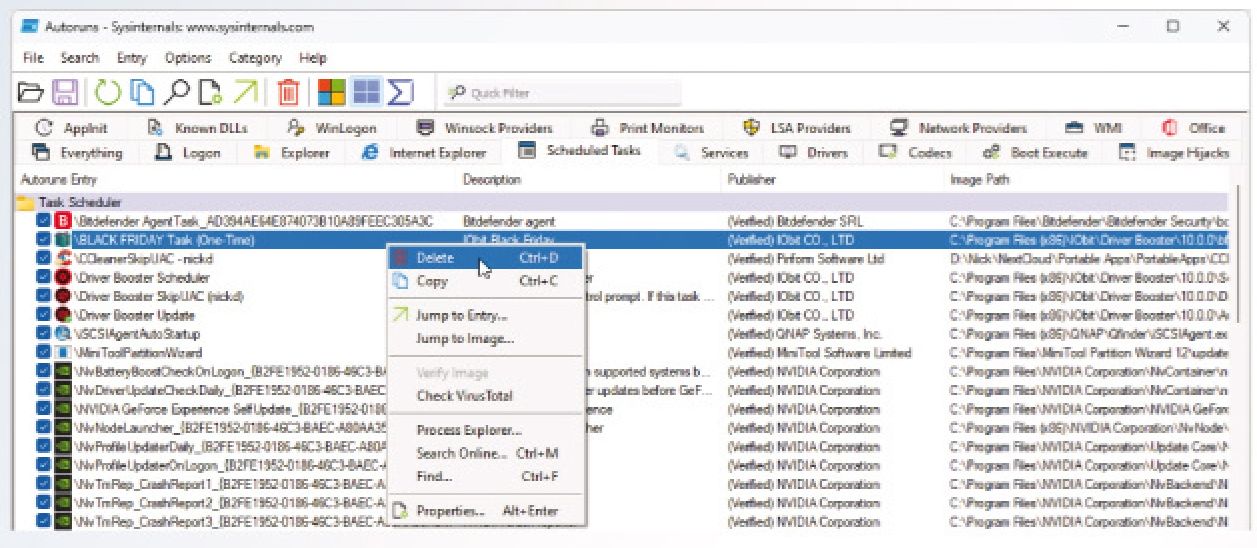The width and height of the screenshot is (1257, 548).
Task: Toggle the colored Windows-logo filter icon
Action: 332,93
